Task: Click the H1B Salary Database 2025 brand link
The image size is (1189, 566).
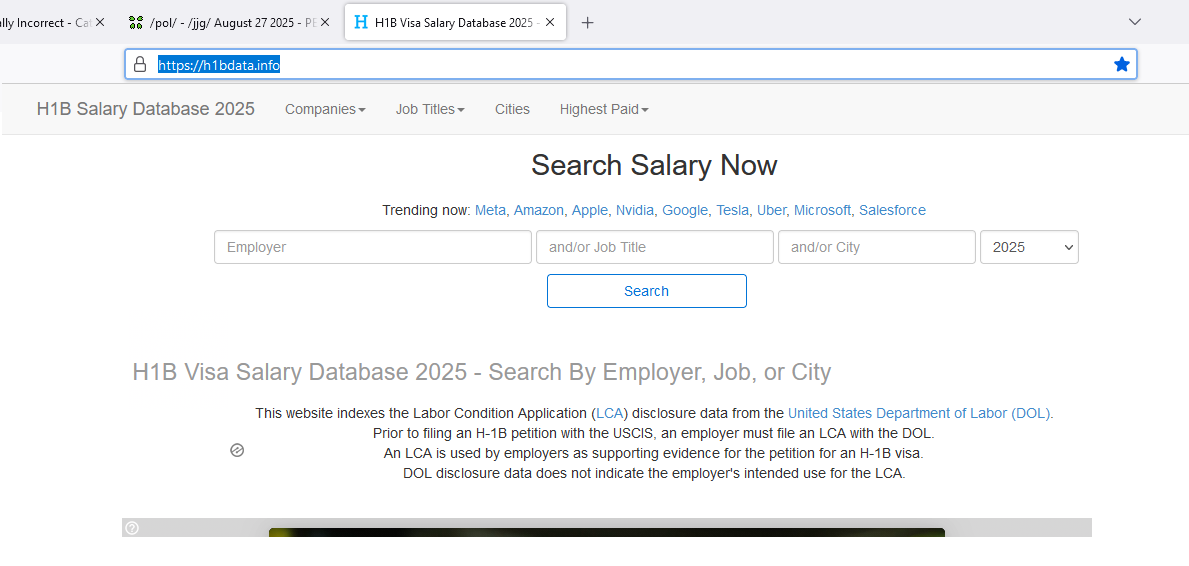Action: [x=146, y=109]
